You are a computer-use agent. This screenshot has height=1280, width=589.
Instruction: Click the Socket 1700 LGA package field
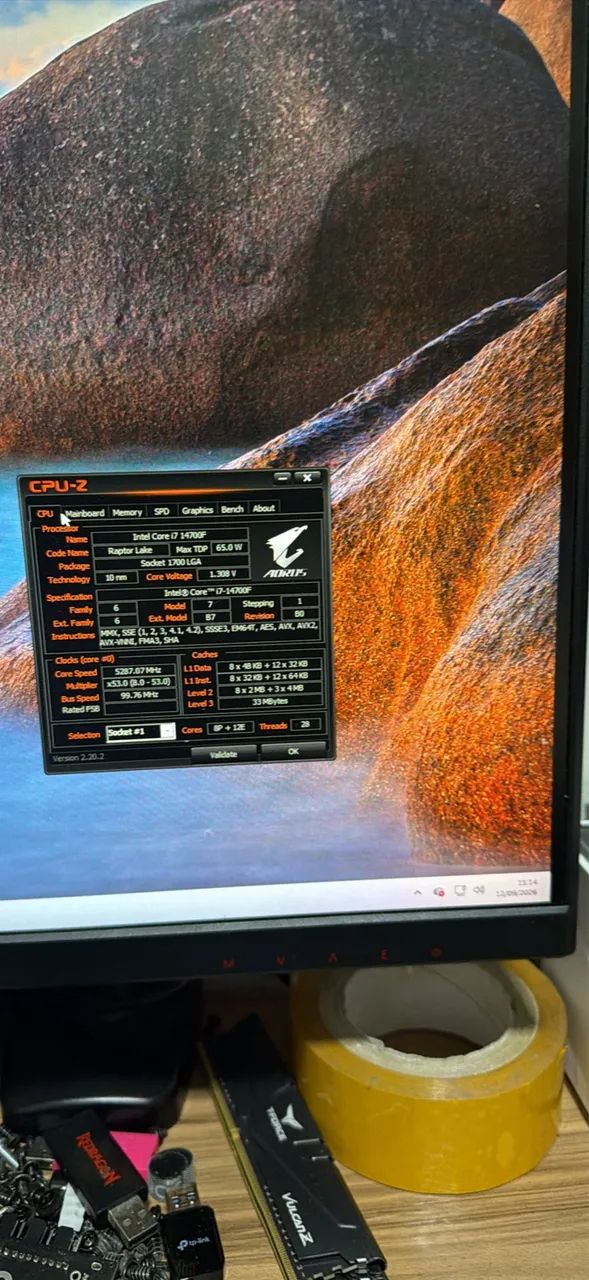pos(171,563)
